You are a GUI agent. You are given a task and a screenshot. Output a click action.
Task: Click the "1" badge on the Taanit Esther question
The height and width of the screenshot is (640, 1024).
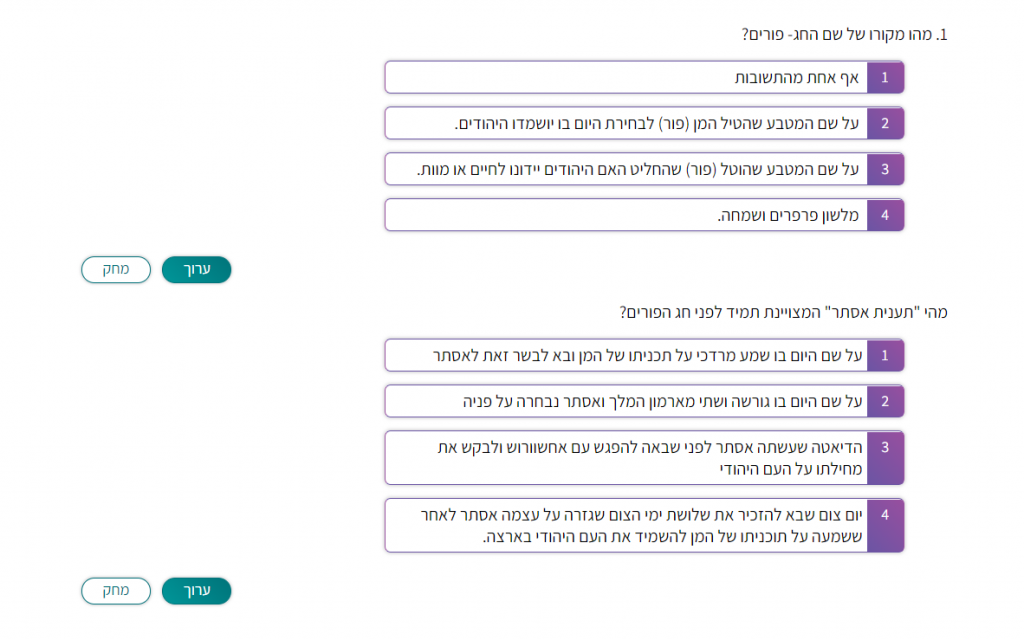pyautogui.click(x=885, y=355)
